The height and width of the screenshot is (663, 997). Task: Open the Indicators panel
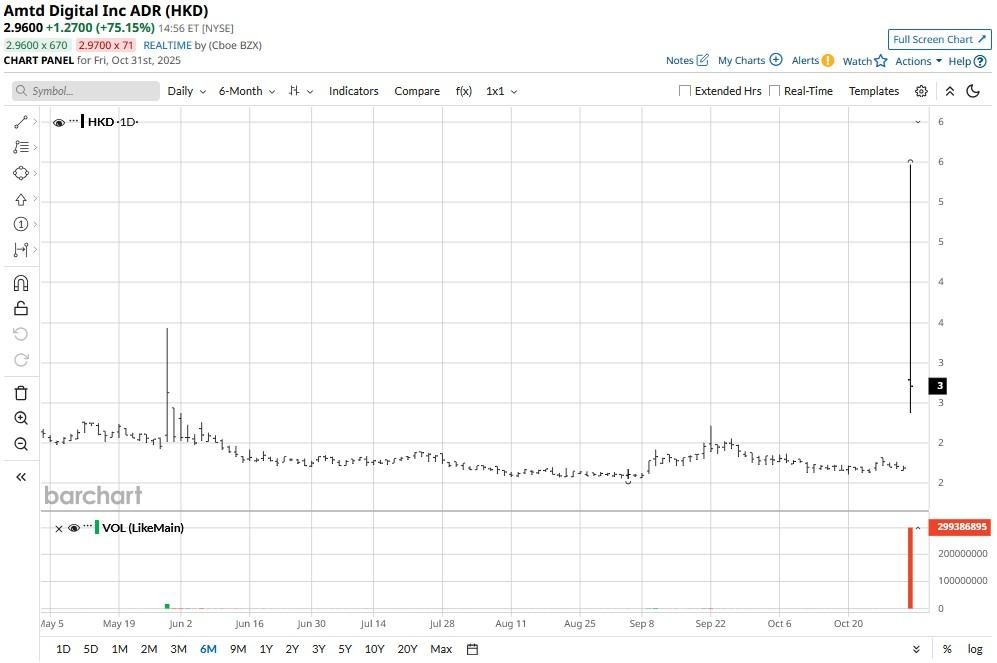click(x=354, y=90)
